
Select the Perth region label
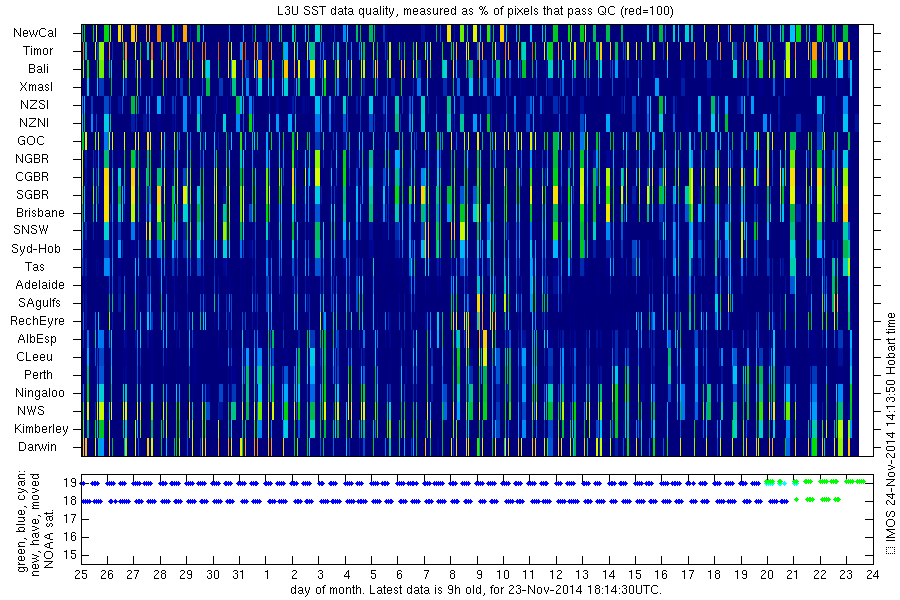click(x=38, y=374)
